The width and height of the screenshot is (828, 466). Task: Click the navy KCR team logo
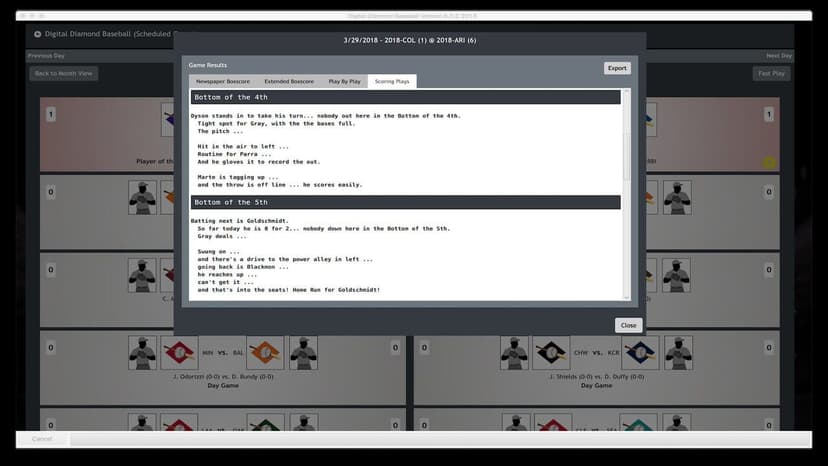click(640, 352)
